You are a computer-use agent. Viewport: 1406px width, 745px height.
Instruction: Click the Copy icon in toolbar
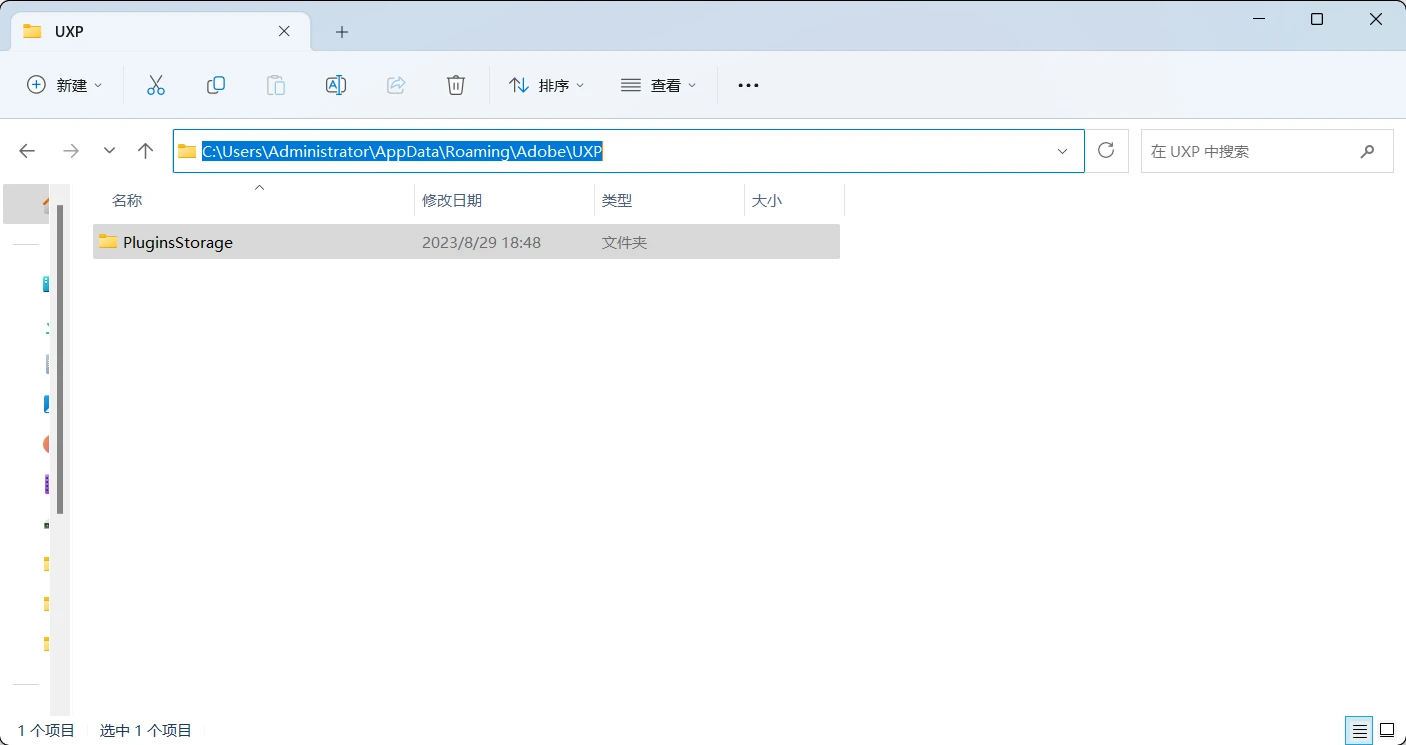pos(215,85)
